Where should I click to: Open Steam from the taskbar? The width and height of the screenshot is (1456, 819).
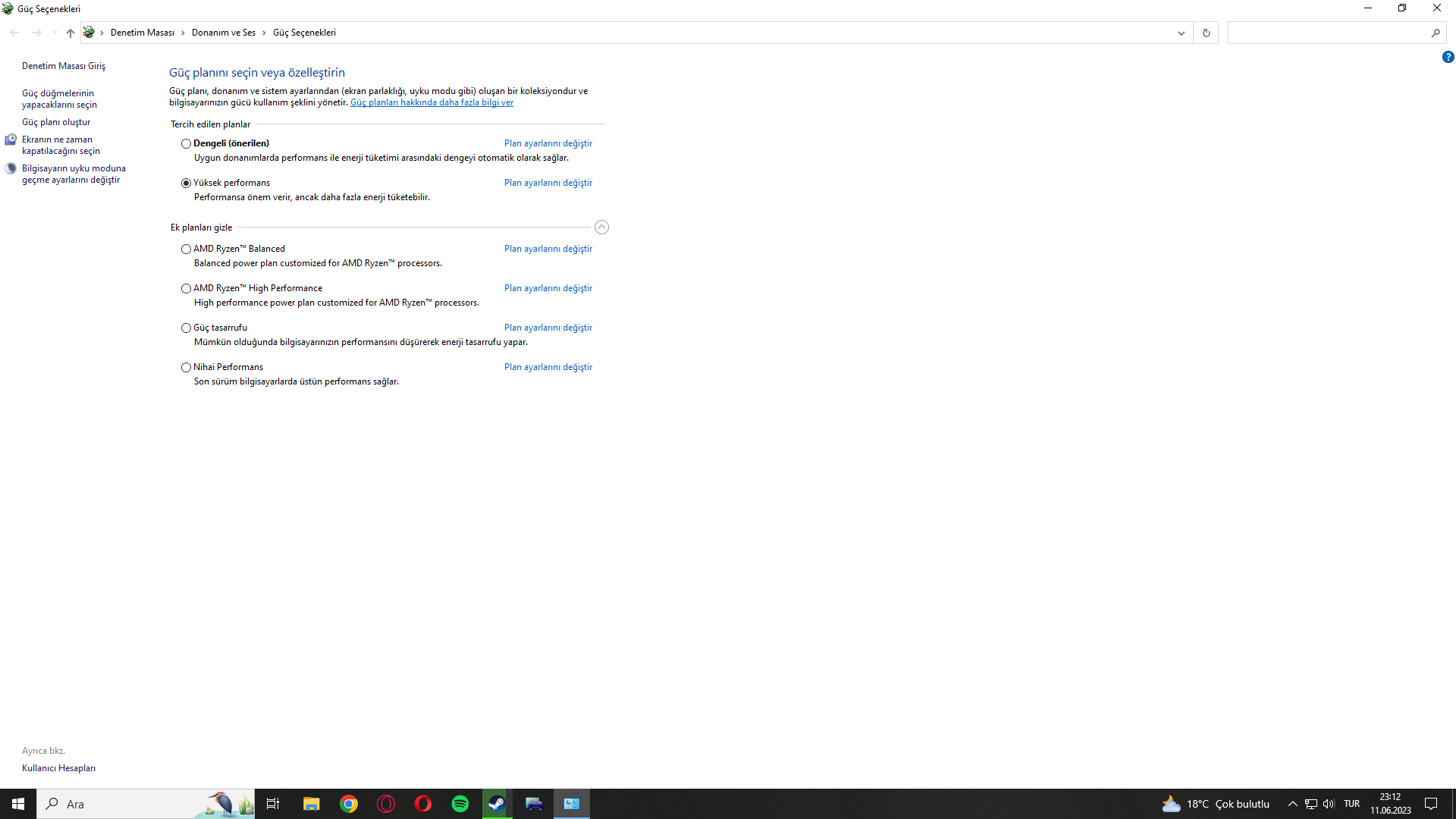[x=497, y=804]
